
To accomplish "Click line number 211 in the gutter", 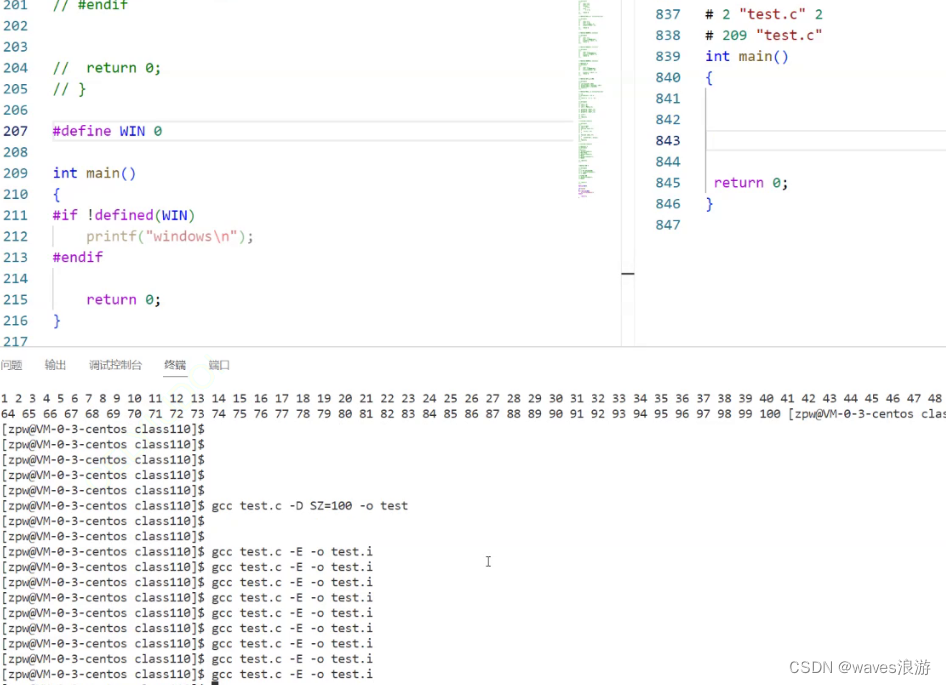I will (x=15, y=215).
